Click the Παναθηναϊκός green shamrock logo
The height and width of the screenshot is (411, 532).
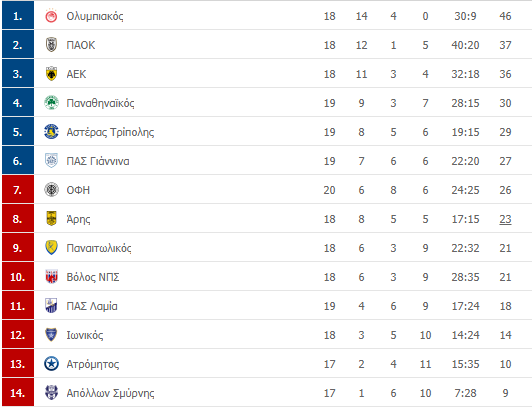click(51, 103)
